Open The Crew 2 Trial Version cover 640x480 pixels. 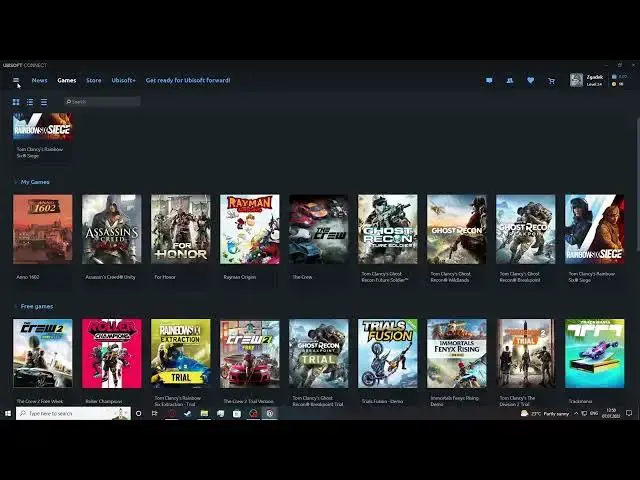click(x=250, y=353)
